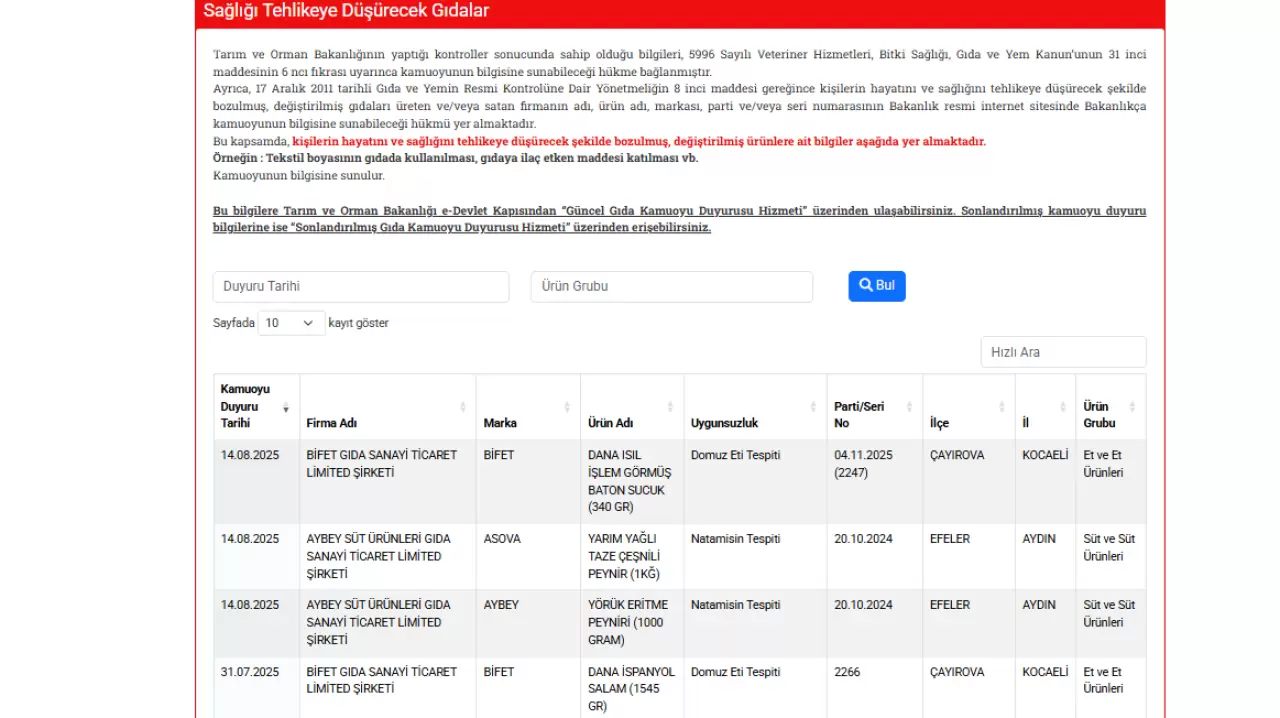This screenshot has width=1280, height=718.
Task: Select the AYBEY yörük eritme peyniri row
Action: (679, 622)
